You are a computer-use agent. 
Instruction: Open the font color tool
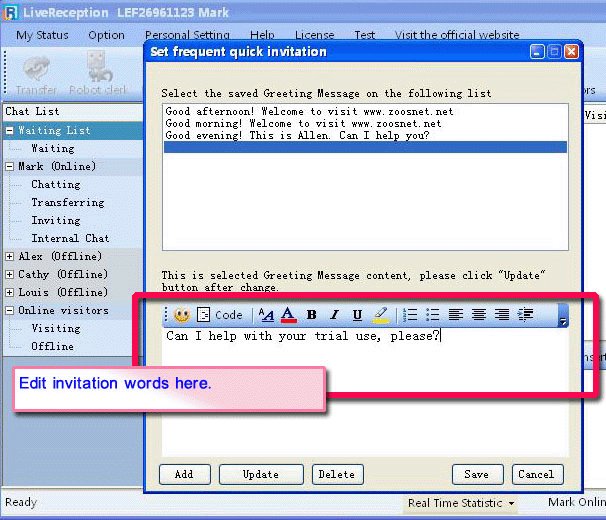click(x=288, y=315)
